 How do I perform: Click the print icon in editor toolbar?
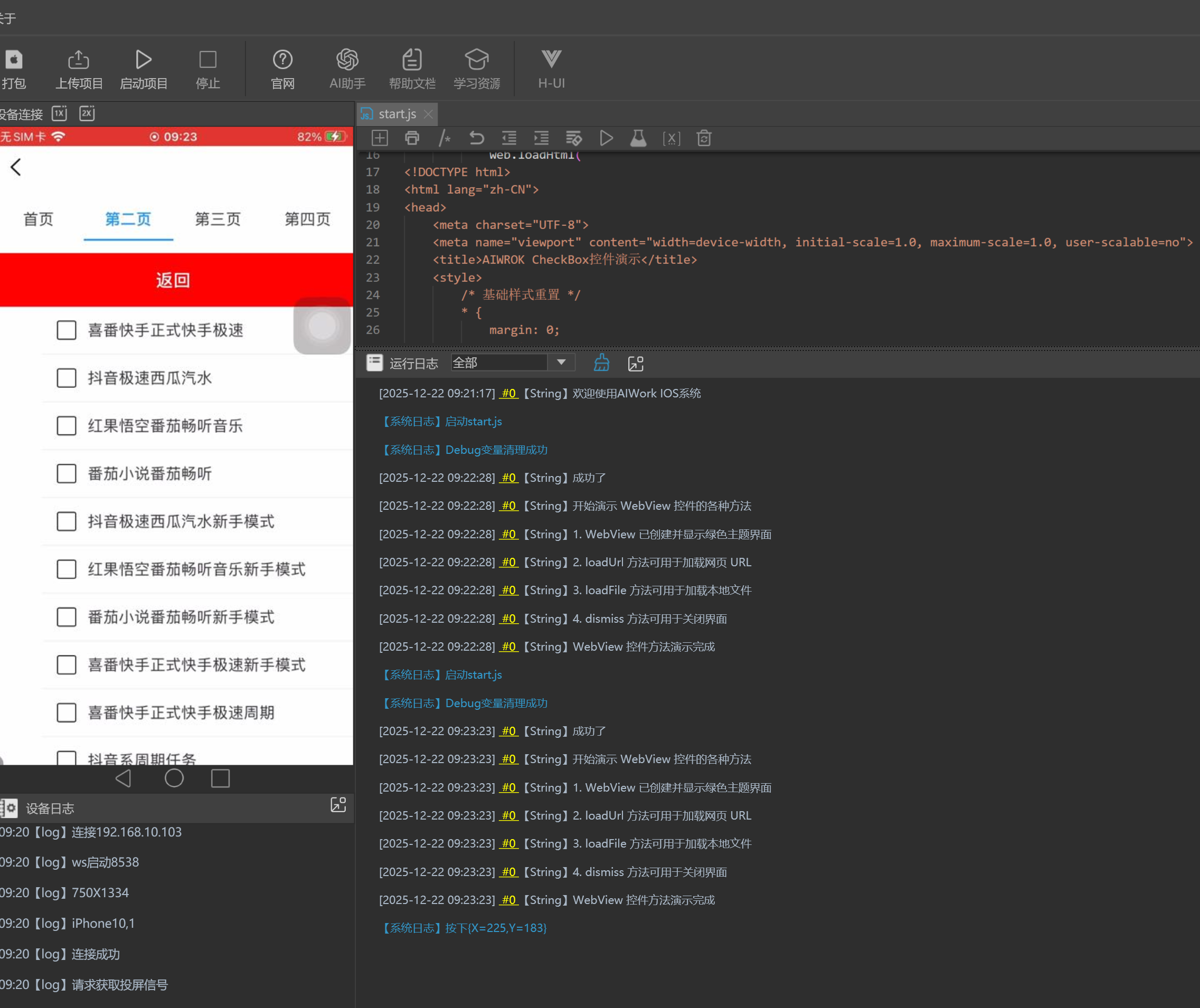[x=412, y=138]
